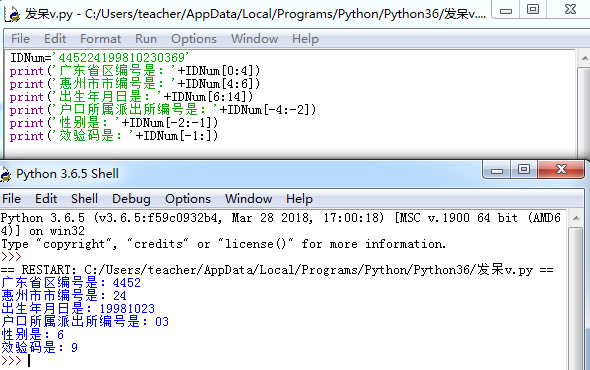The height and width of the screenshot is (370, 590).
Task: Minimize the Python 3.6.5 Shell window
Action: tap(497, 170)
